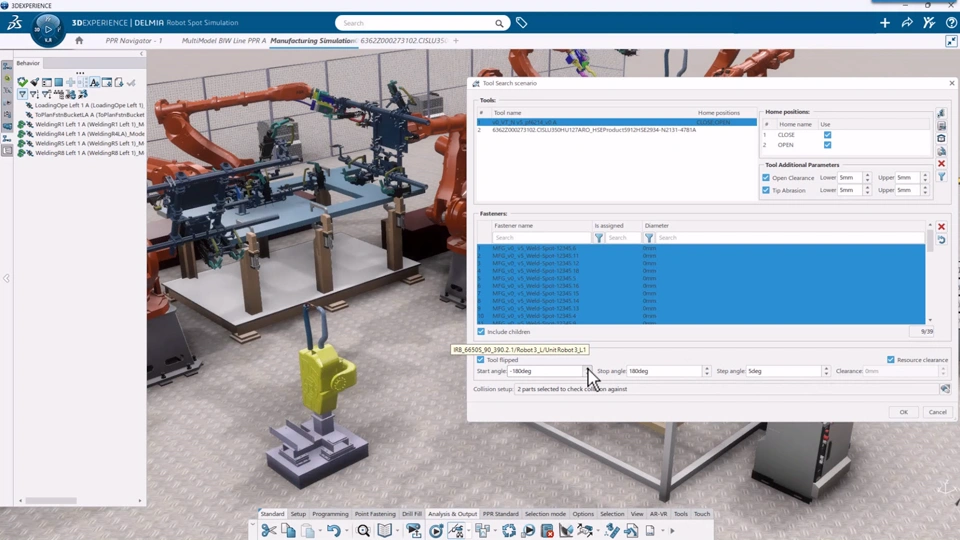Expand the bottom toolbar collapse chevron
The height and width of the screenshot is (540, 960).
pos(252,525)
